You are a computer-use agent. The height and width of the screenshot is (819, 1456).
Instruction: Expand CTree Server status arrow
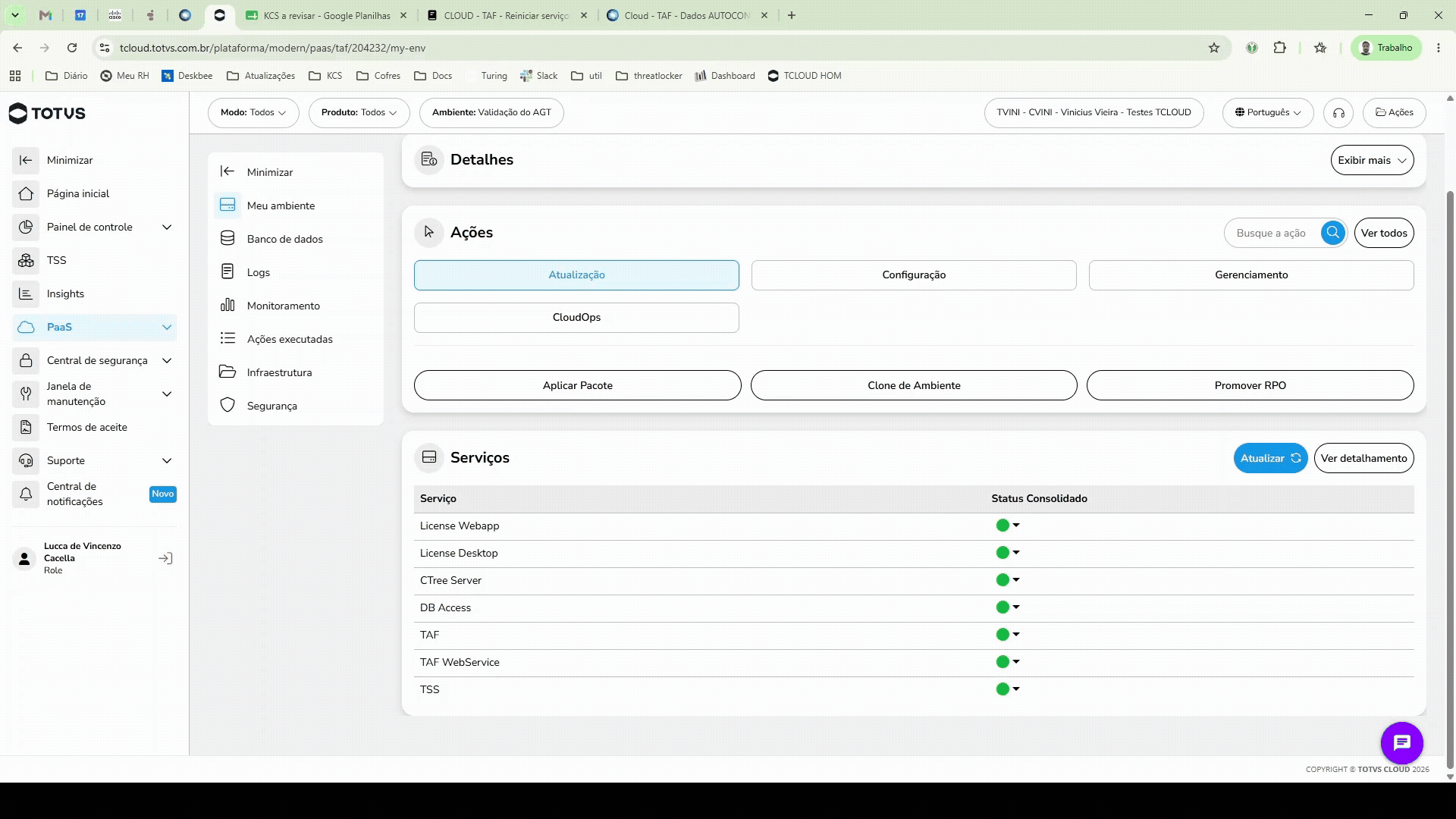pyautogui.click(x=1016, y=579)
